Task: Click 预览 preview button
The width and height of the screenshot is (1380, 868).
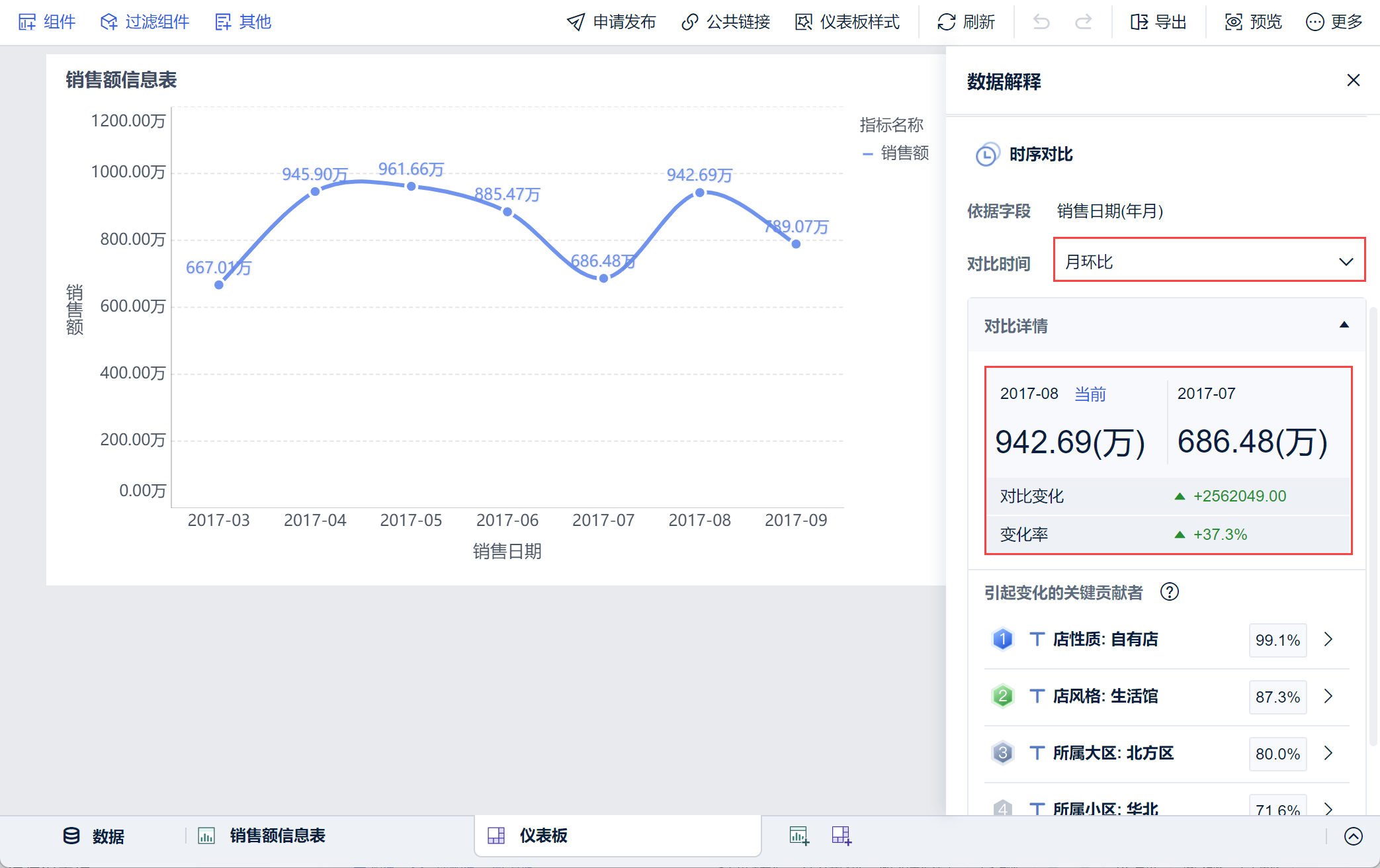Action: point(1254,22)
